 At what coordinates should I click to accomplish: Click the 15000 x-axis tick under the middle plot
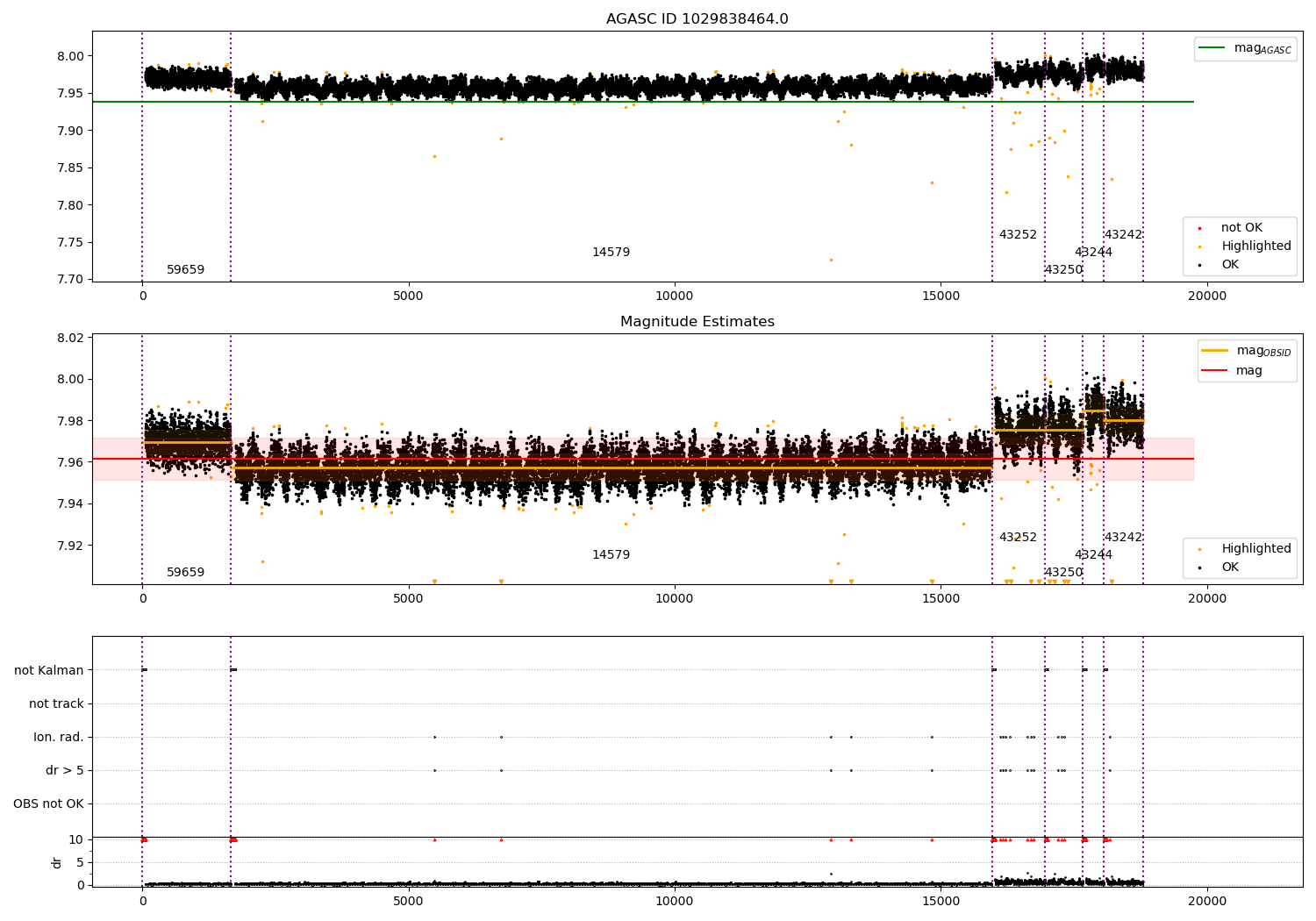941,599
